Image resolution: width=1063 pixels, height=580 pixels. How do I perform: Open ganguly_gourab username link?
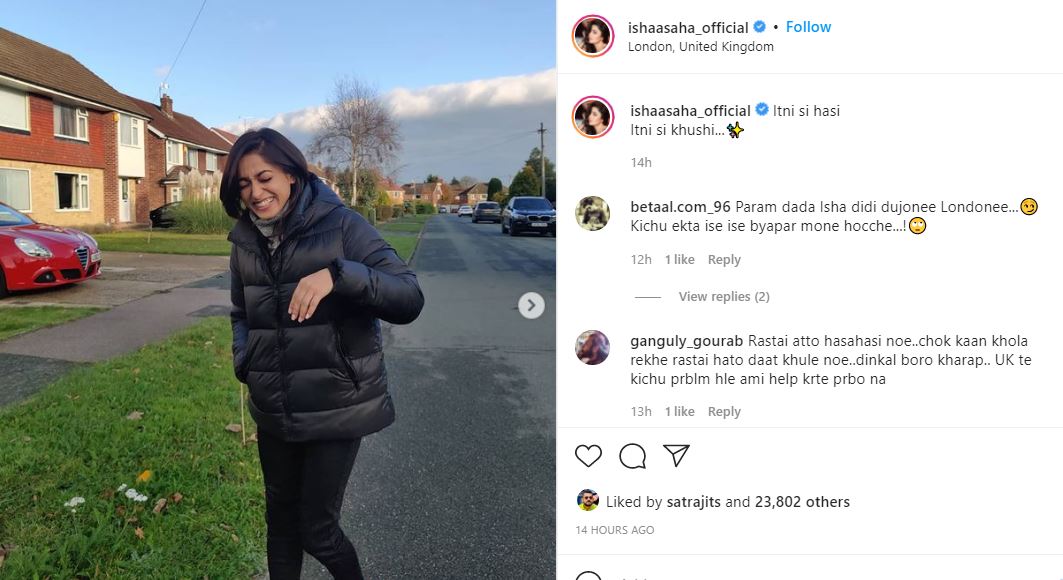click(x=686, y=341)
